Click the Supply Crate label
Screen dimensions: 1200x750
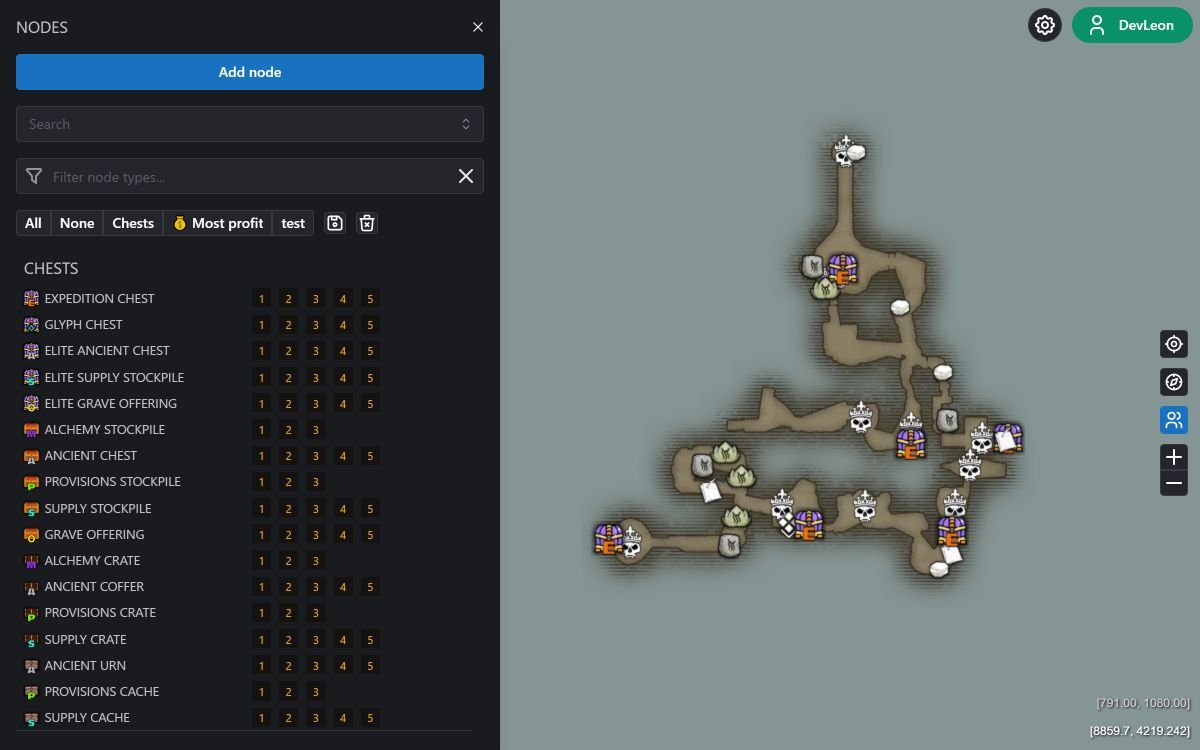[x=86, y=639]
